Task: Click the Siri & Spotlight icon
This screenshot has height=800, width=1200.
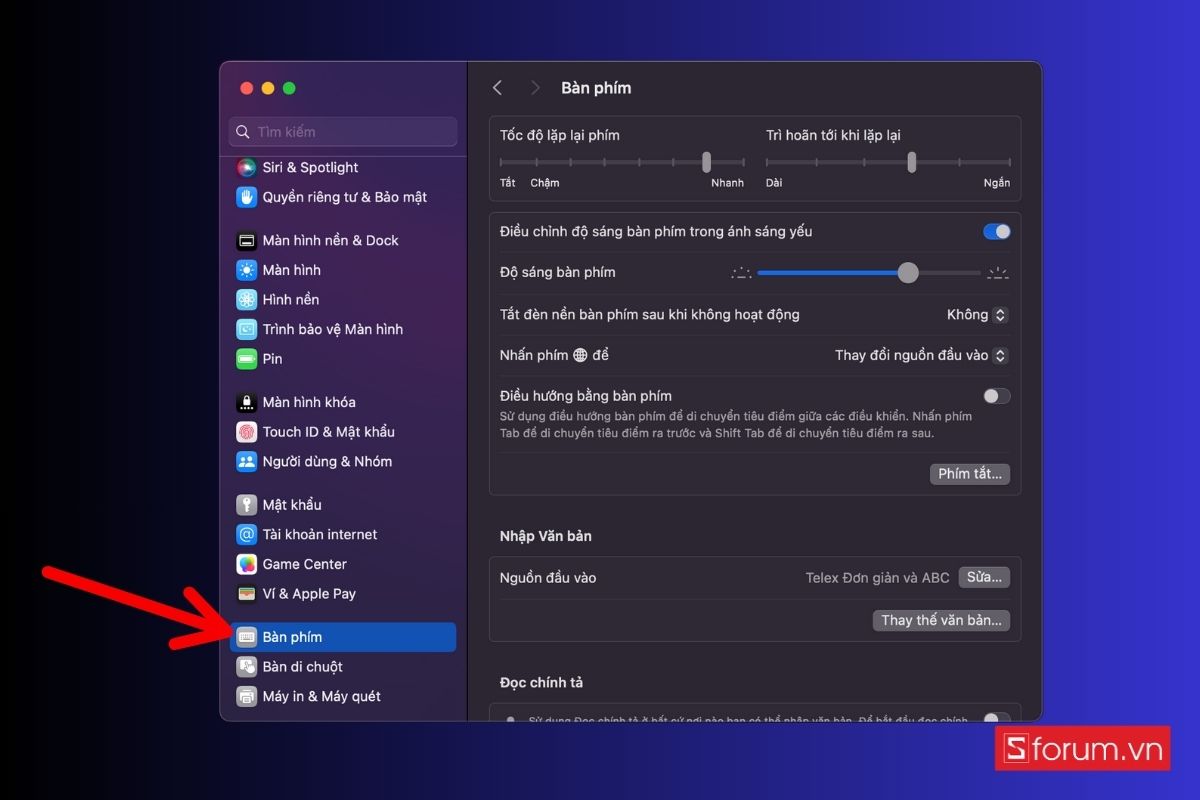Action: 246,168
